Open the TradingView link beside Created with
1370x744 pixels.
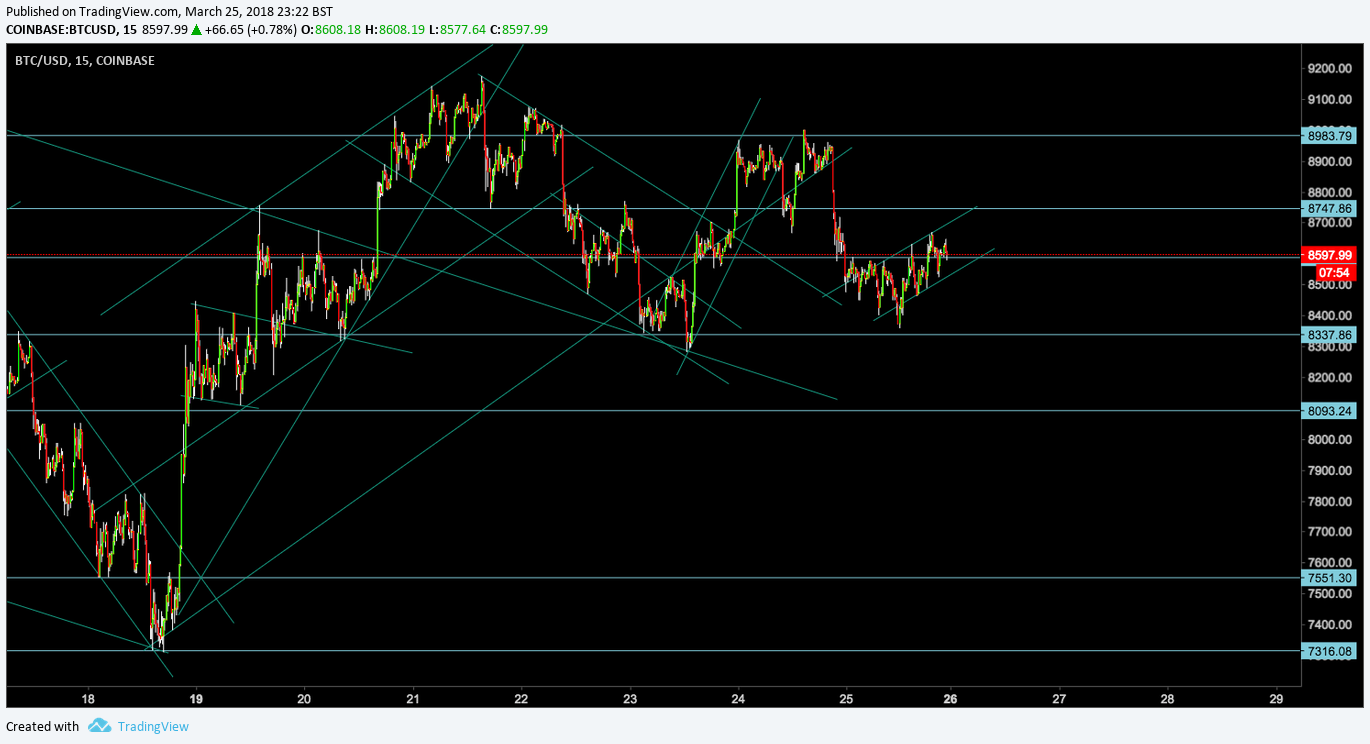pyautogui.click(x=153, y=727)
